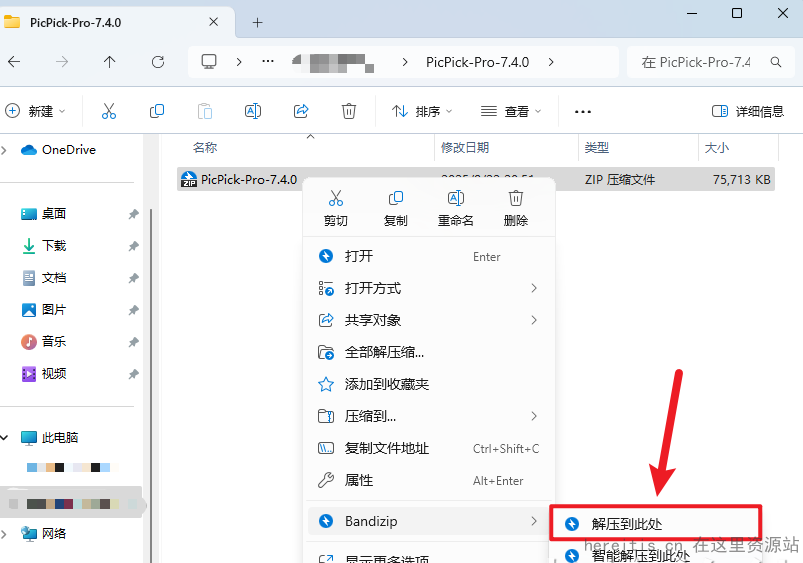The width and height of the screenshot is (803, 563).
Task: Open the 压缩到... submenu
Action: (429, 416)
